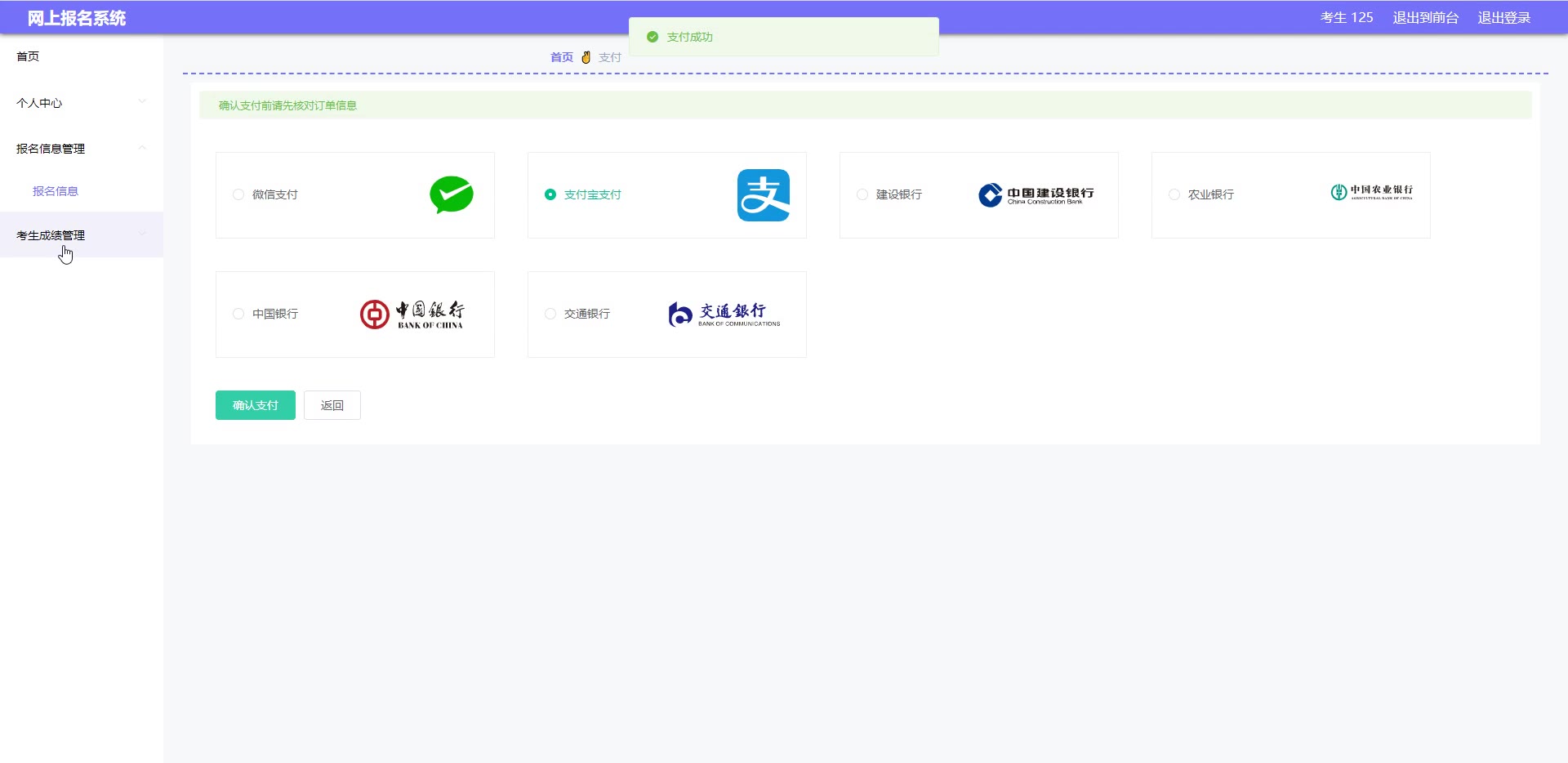Screen dimensions: 1568x763
Task: Click the 建设银行 label text
Action: pos(899,194)
